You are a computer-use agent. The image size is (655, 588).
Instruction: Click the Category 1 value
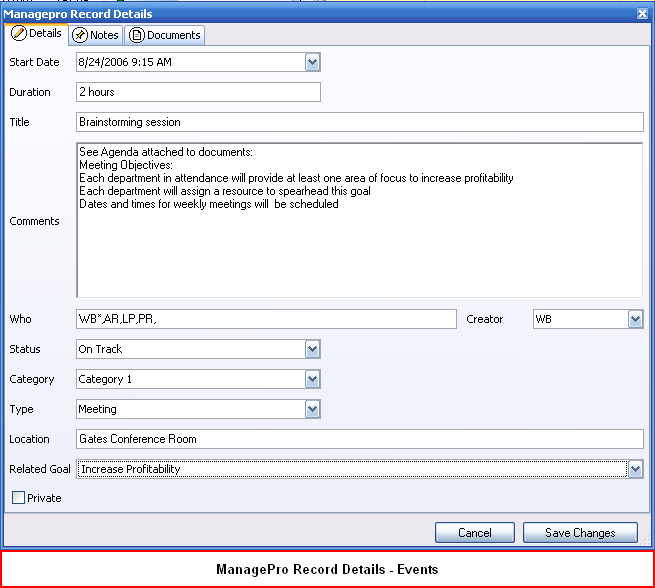105,379
